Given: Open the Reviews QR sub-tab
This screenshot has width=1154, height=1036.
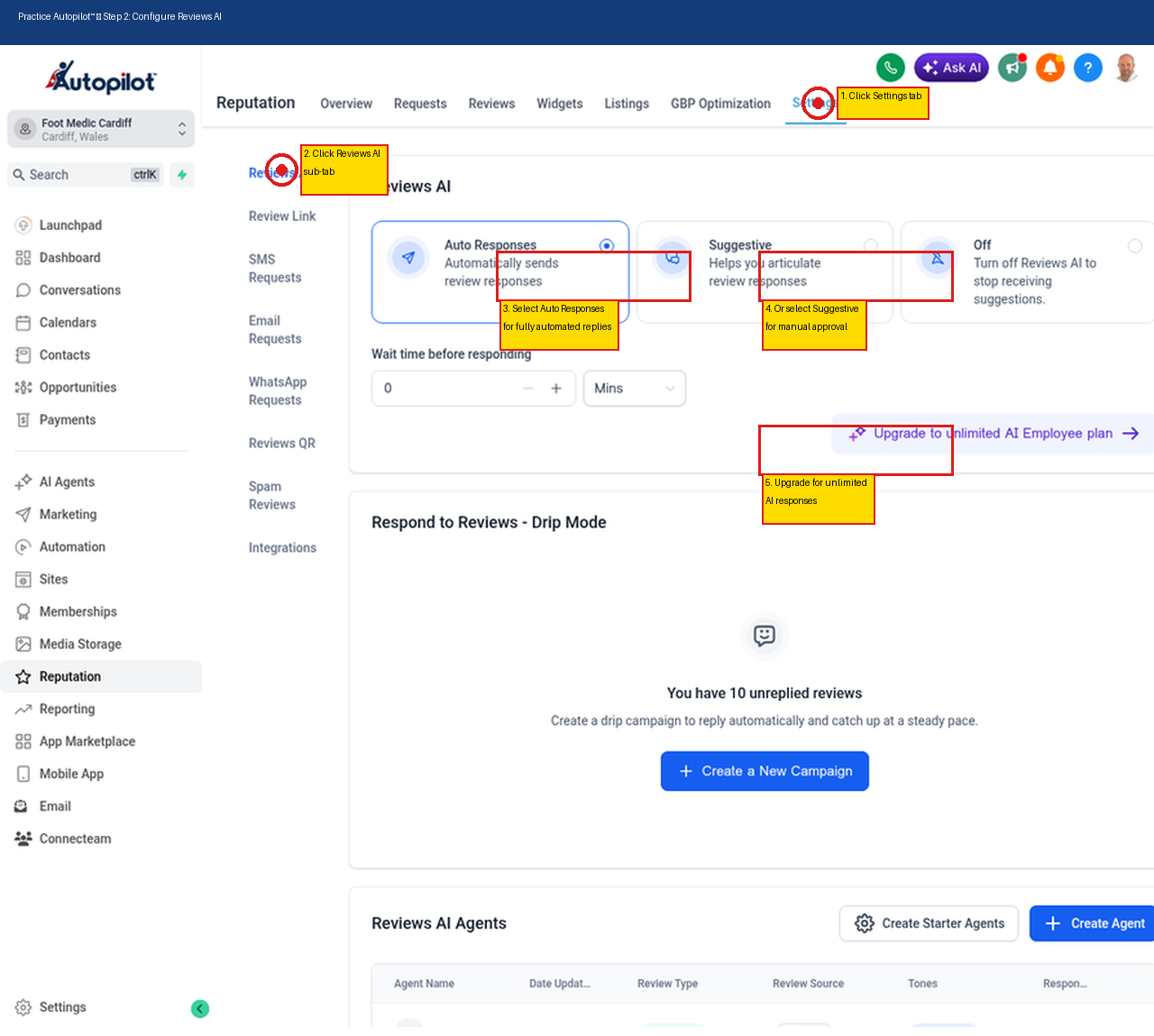Looking at the screenshot, I should pos(282,444).
